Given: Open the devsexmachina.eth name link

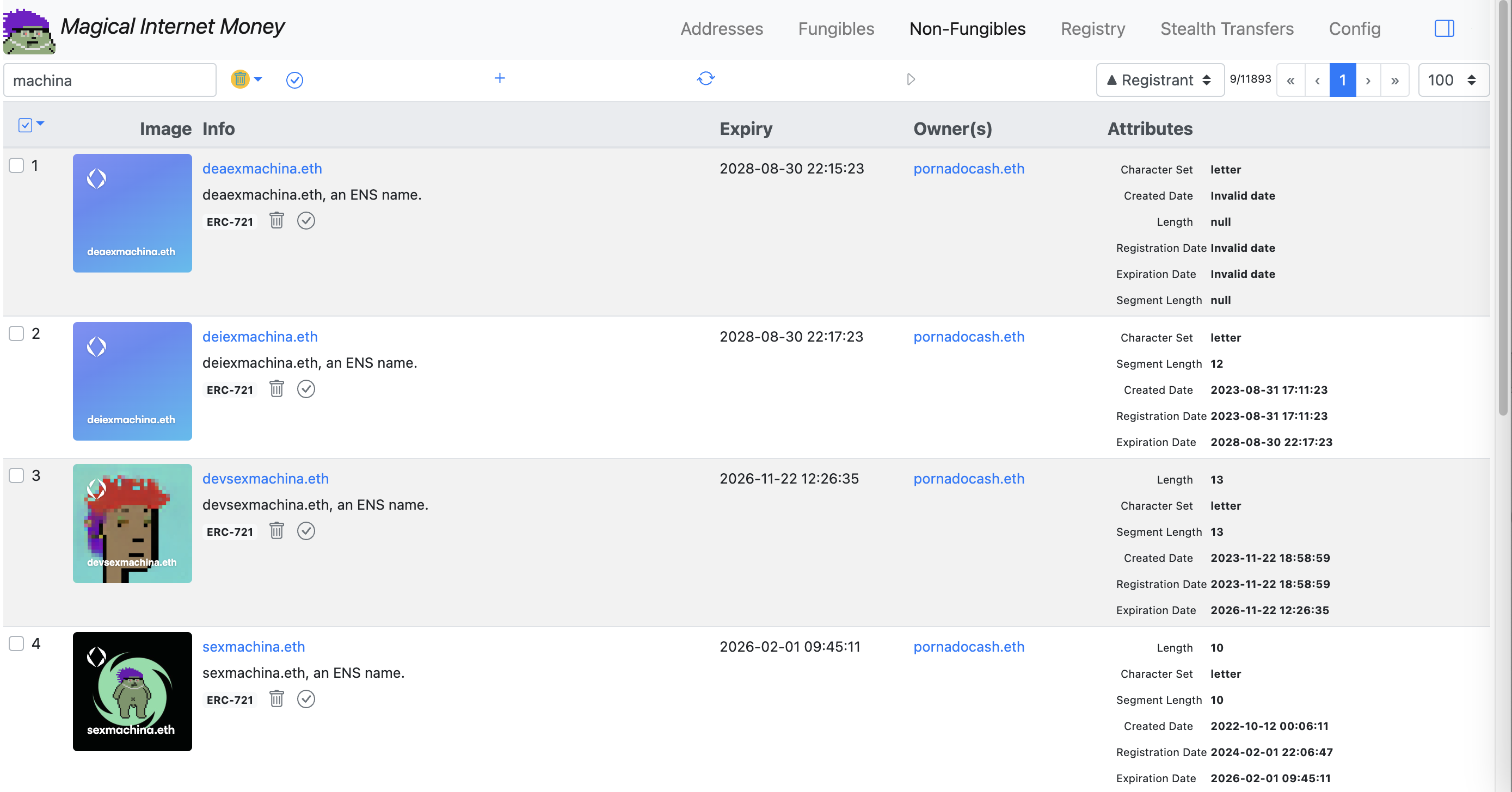Looking at the screenshot, I should (265, 479).
